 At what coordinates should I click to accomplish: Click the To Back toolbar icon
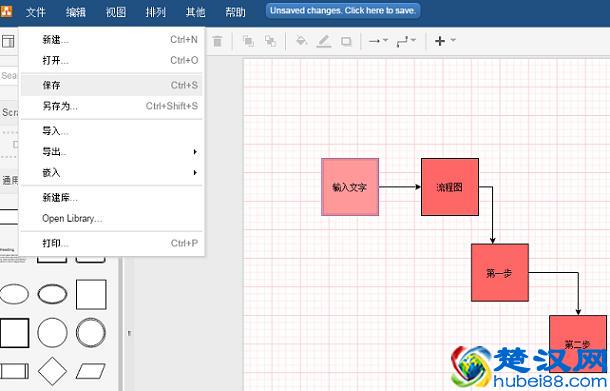[x=270, y=41]
